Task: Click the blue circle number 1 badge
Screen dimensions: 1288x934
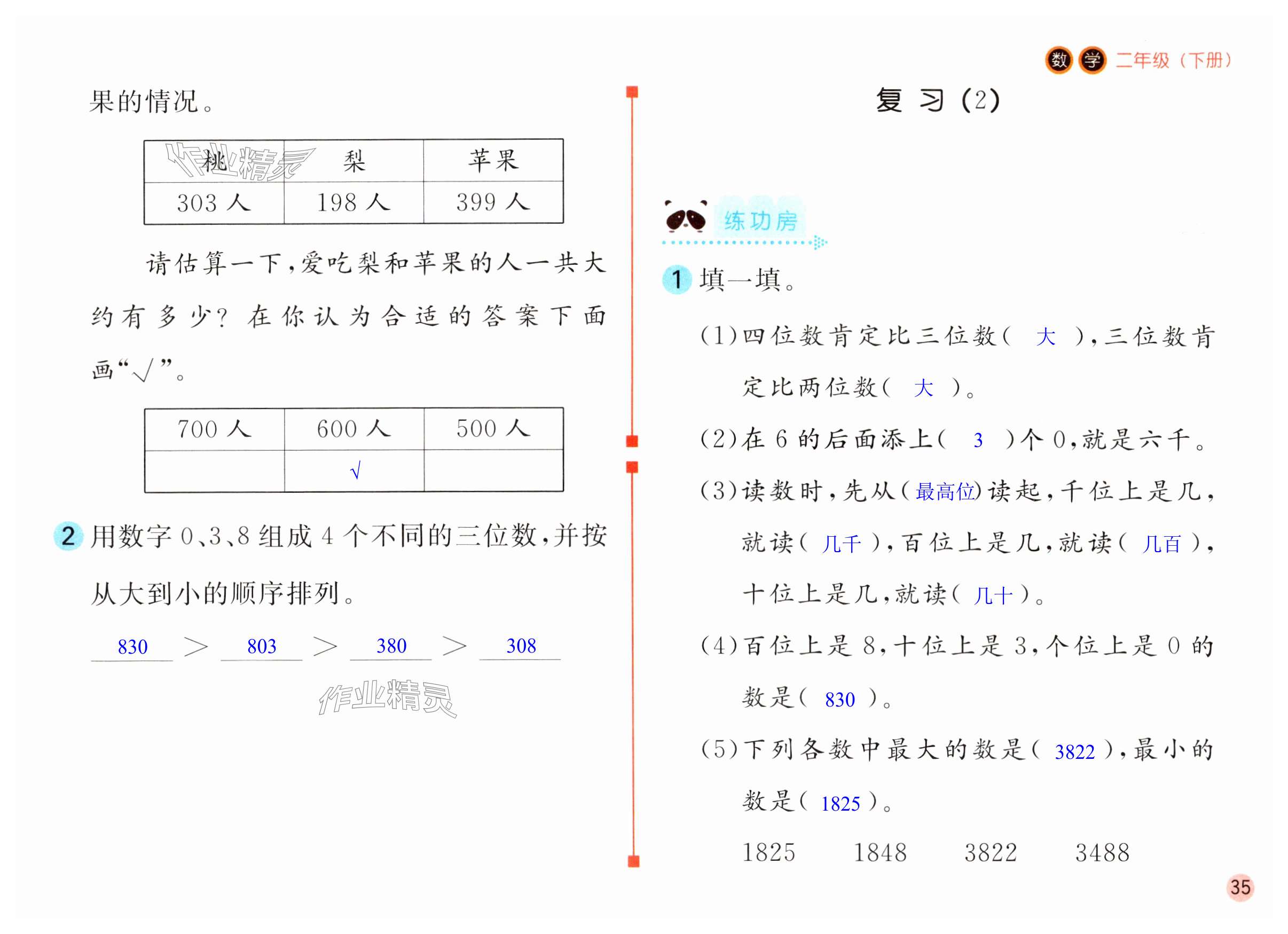Action: pos(677,279)
